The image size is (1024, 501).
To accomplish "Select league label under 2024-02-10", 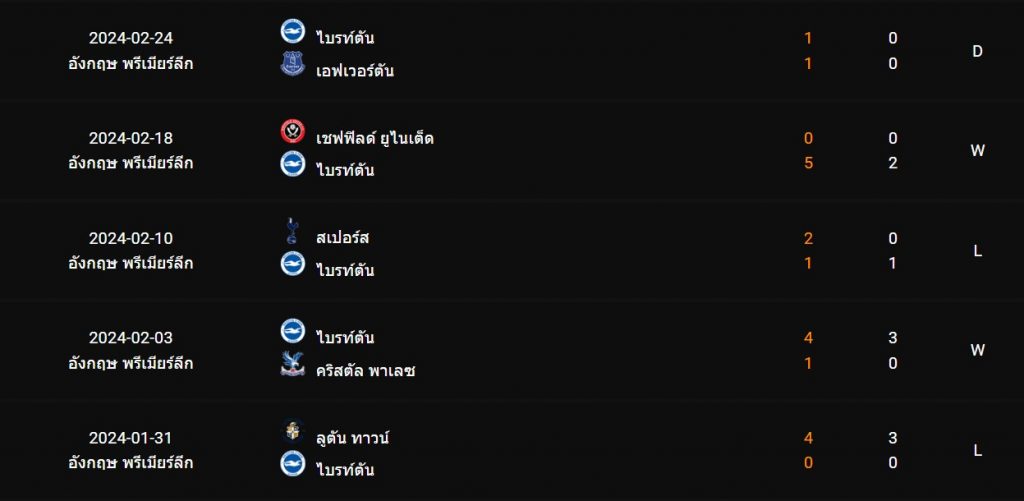I will click(131, 263).
